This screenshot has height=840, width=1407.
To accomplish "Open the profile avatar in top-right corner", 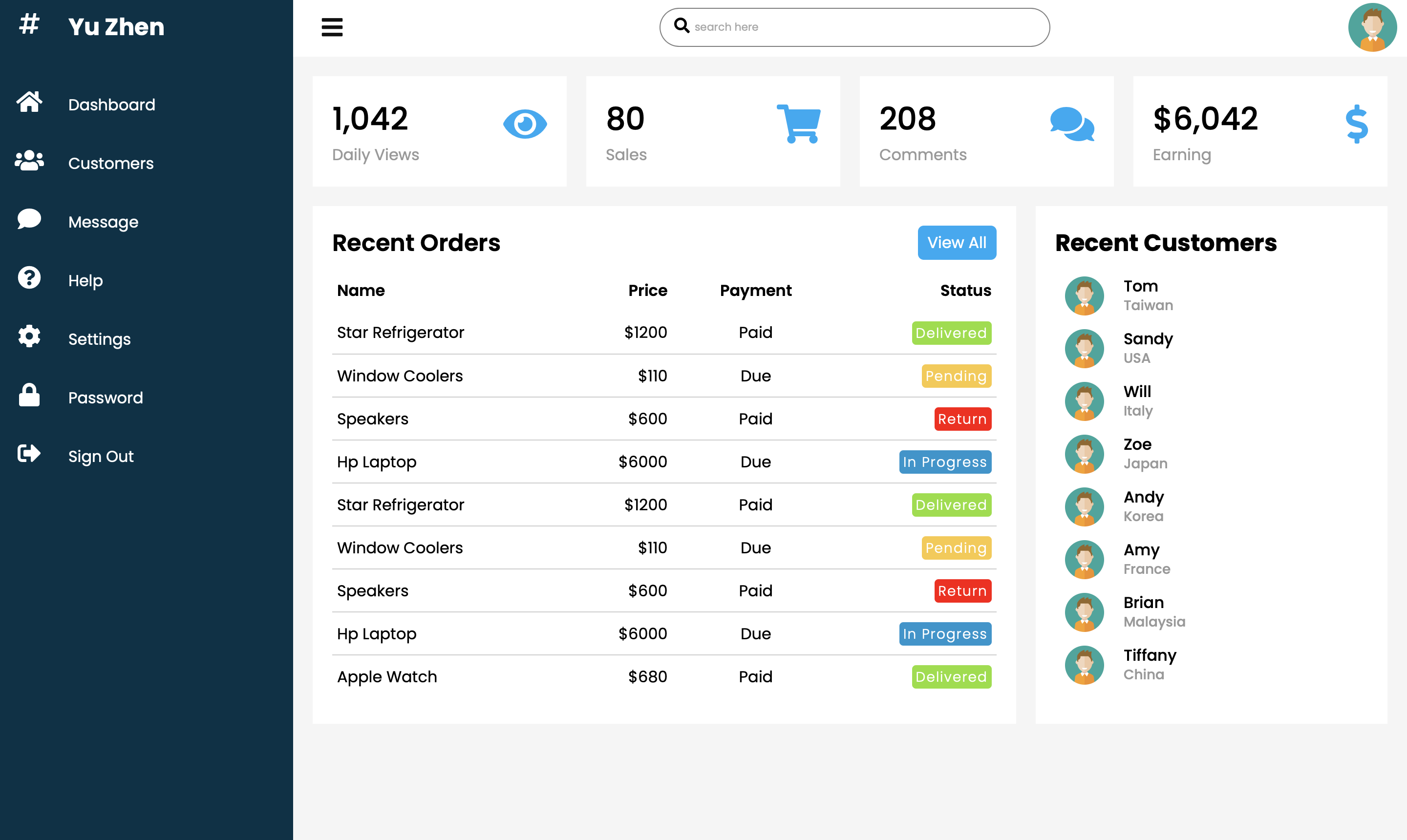I will click(x=1372, y=27).
